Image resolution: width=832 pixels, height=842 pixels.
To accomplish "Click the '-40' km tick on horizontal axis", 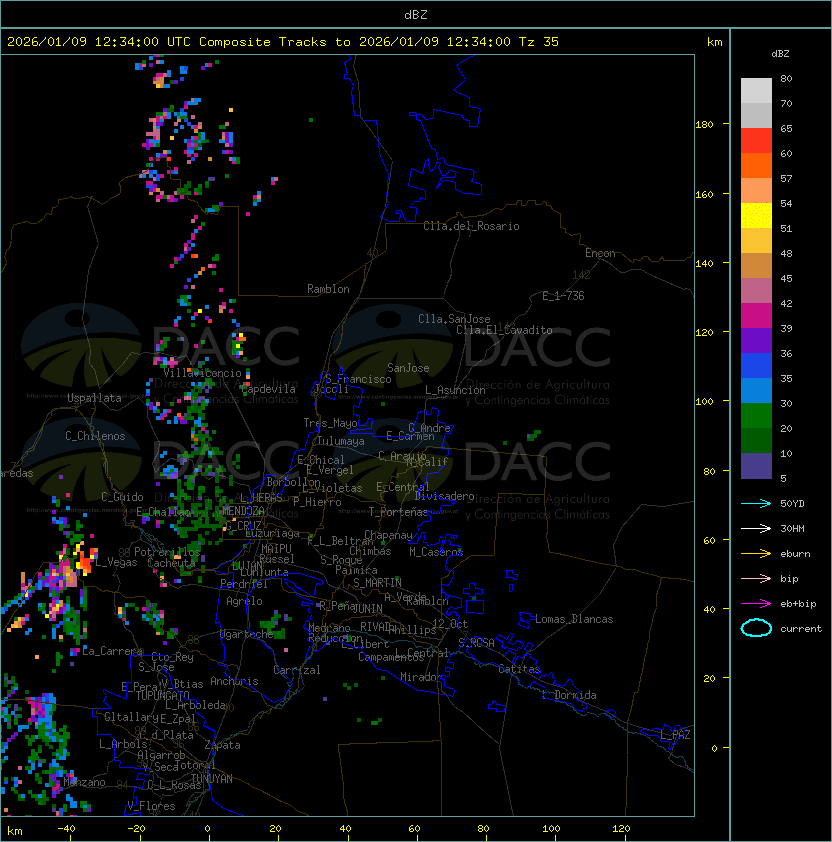I will click(66, 829).
